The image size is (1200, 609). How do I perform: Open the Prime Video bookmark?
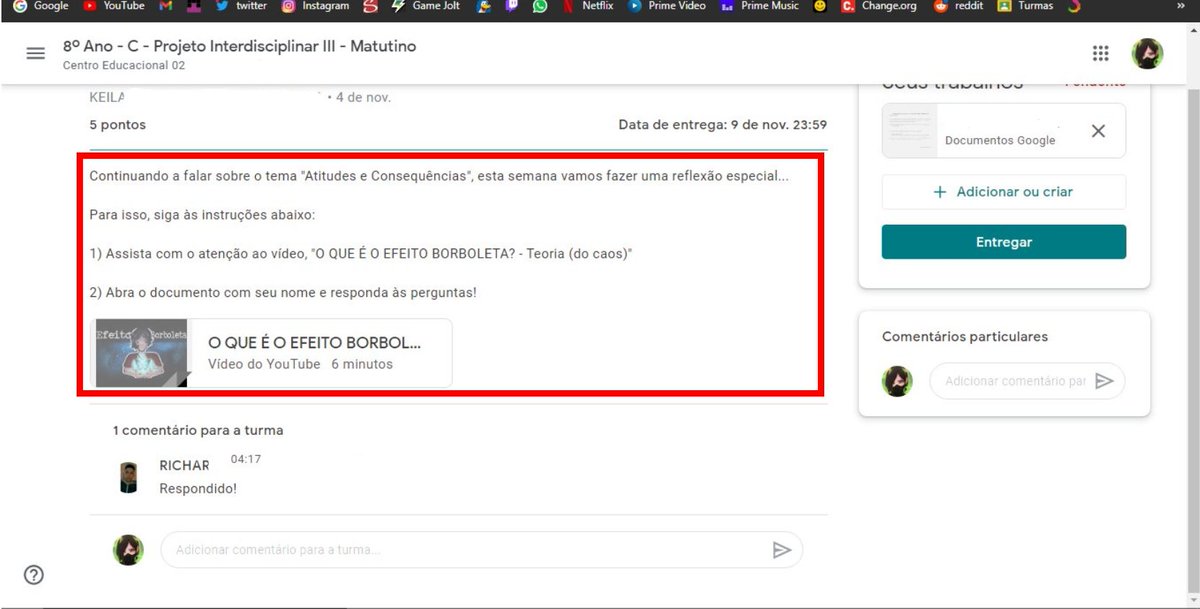(667, 6)
